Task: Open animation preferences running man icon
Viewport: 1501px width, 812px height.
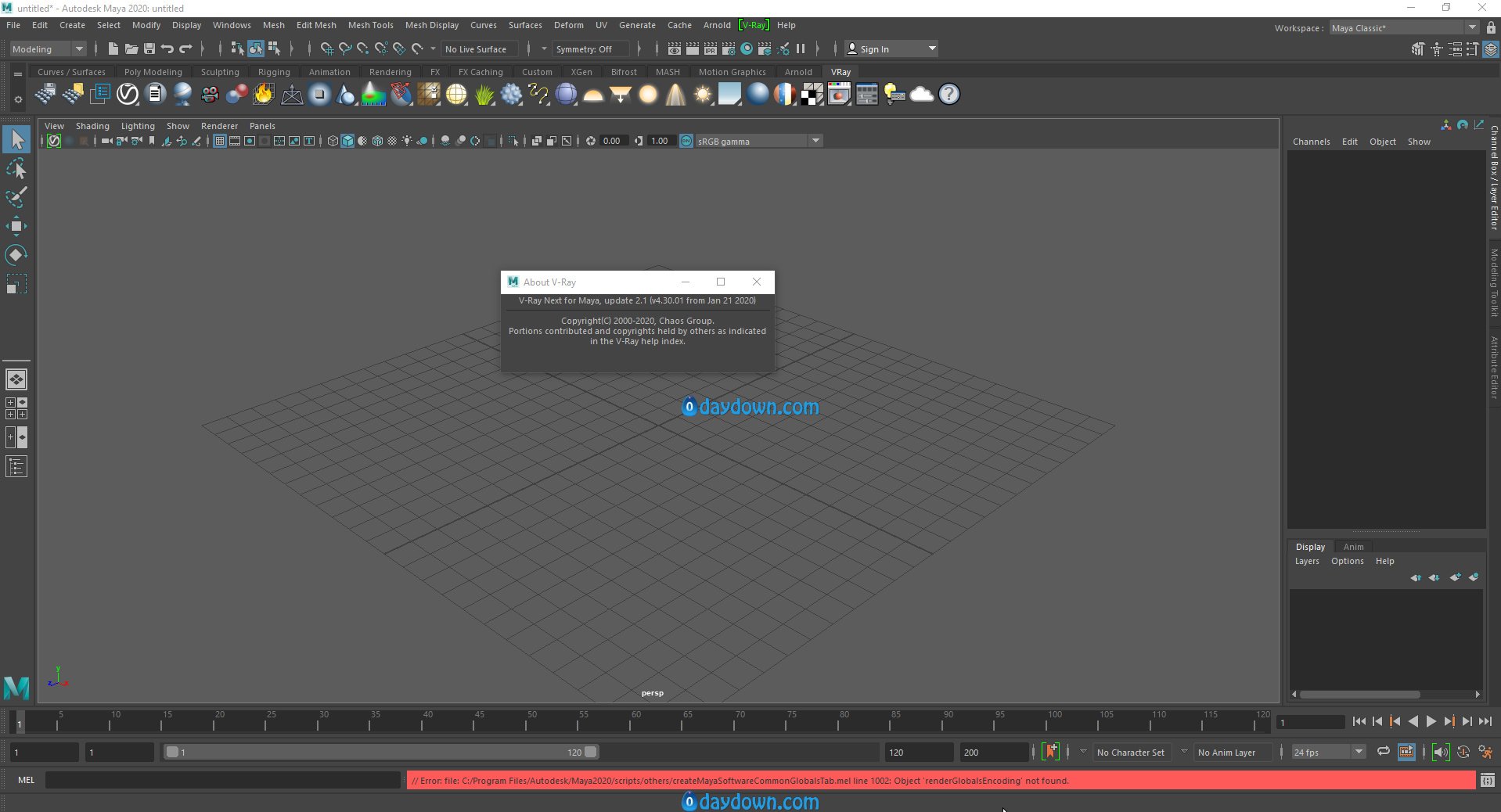Action: click(x=1485, y=752)
